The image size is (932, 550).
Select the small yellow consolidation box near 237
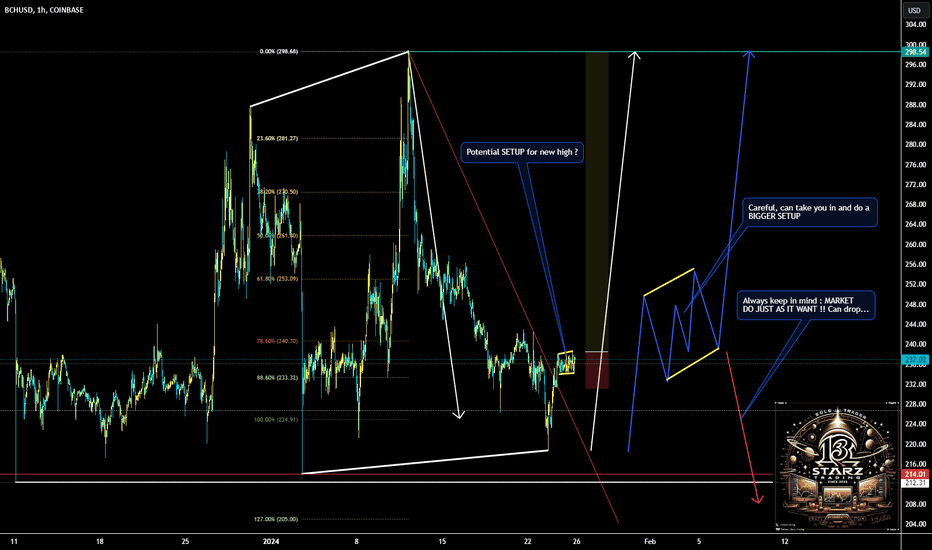(x=566, y=363)
